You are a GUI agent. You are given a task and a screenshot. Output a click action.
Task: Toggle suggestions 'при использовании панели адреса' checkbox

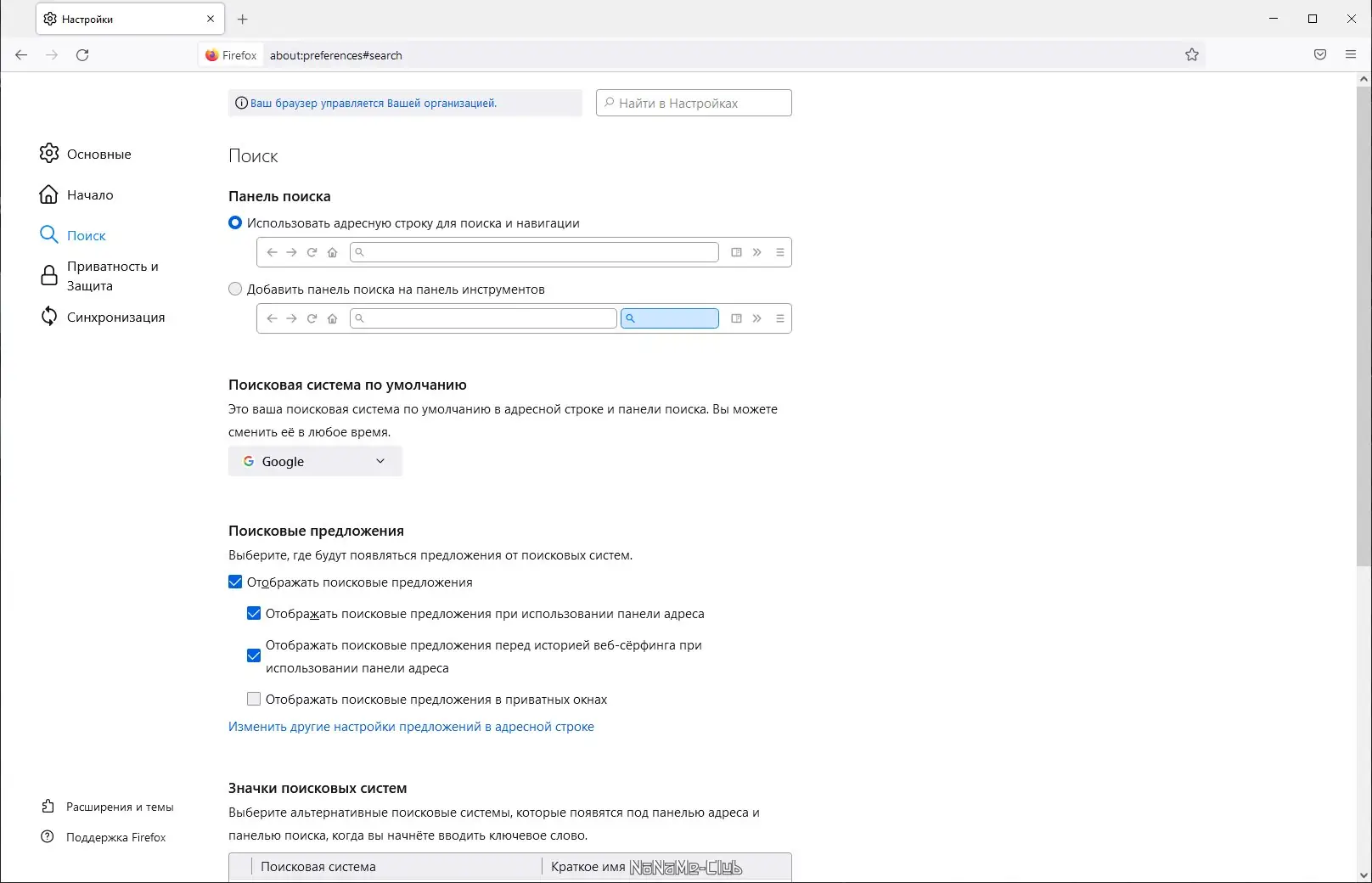click(254, 614)
